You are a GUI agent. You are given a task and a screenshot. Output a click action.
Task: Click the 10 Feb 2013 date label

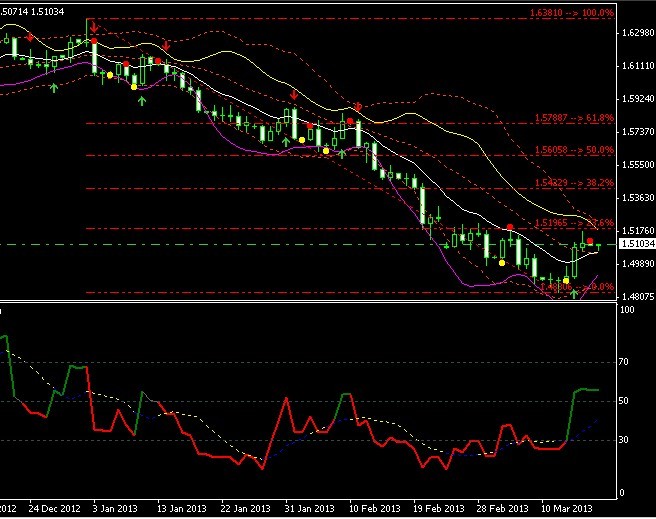tap(374, 509)
